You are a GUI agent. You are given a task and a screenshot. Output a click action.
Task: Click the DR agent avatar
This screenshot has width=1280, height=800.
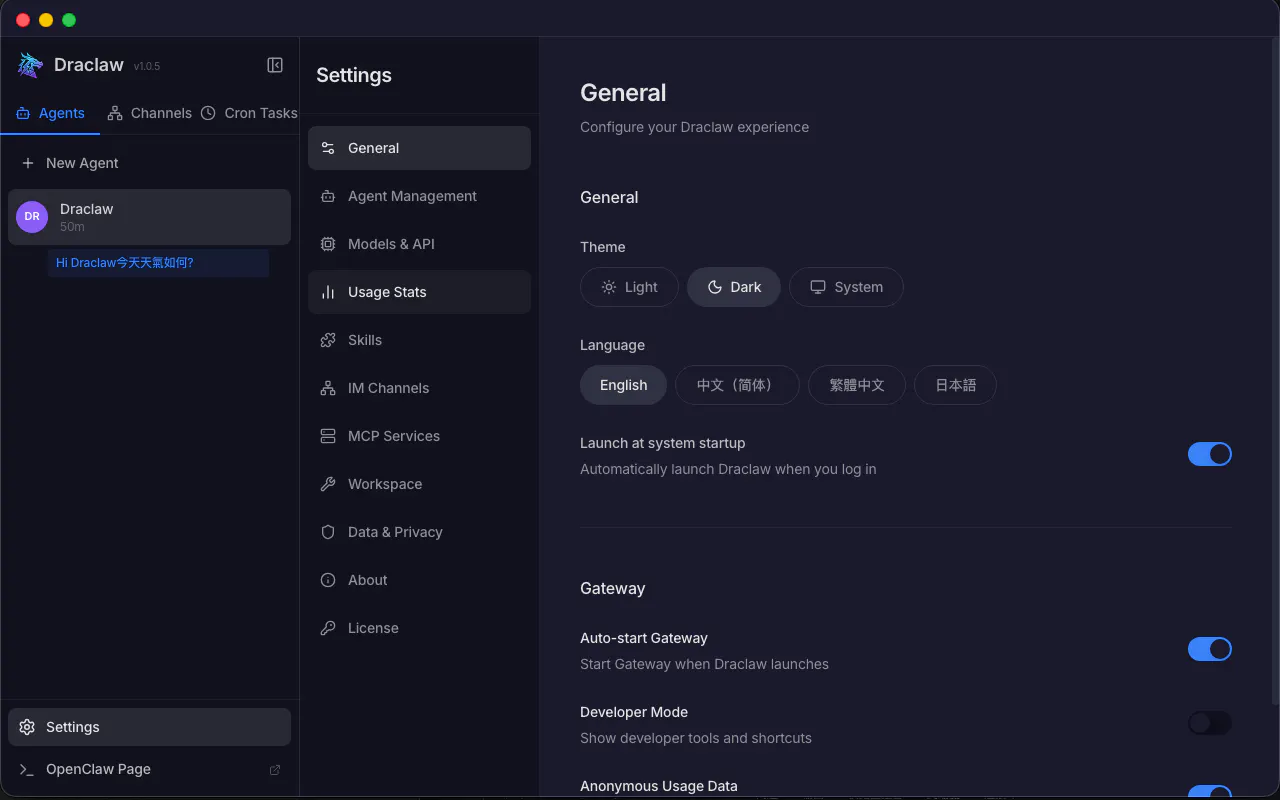tap(32, 216)
